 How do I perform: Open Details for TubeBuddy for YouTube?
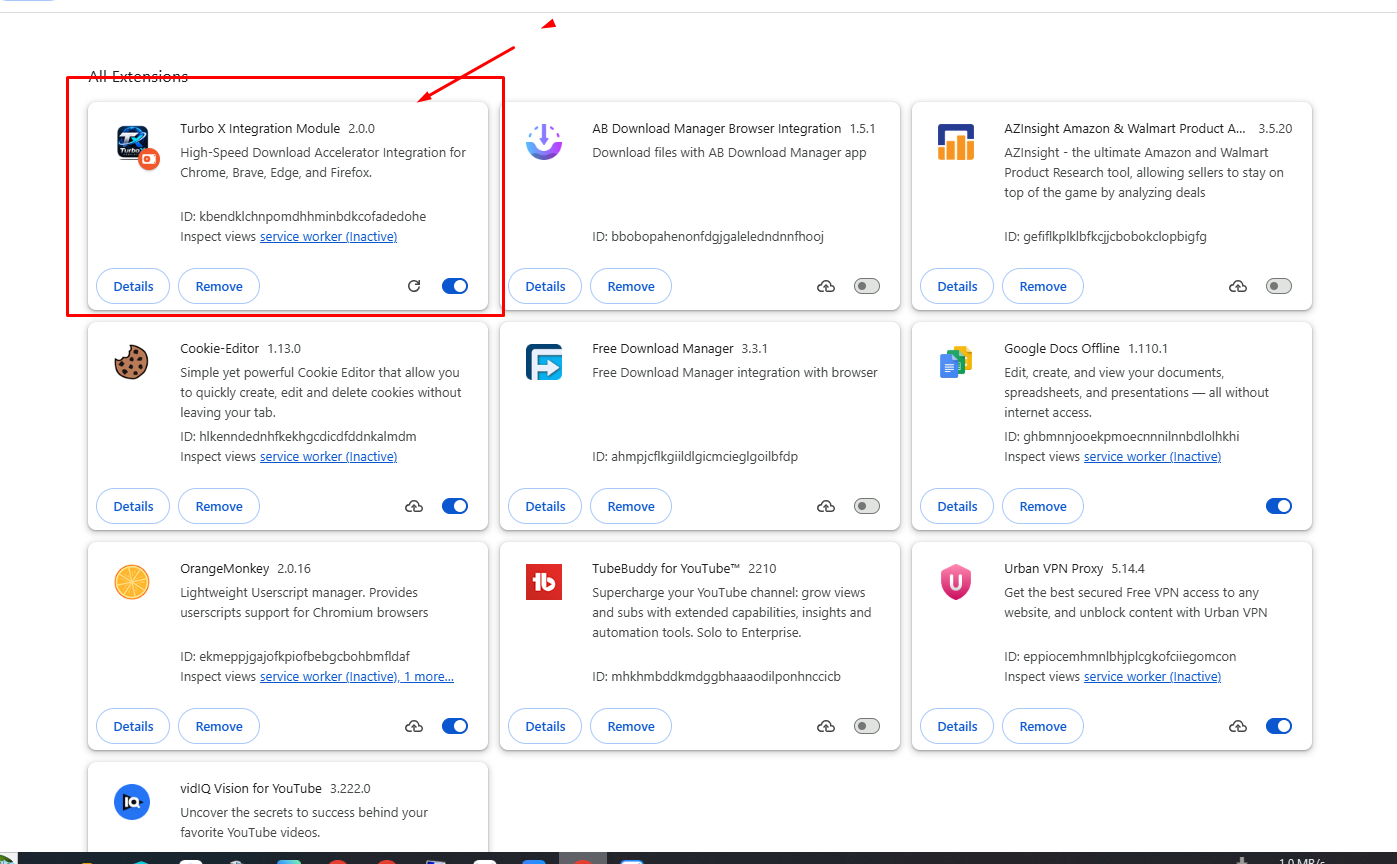pyautogui.click(x=545, y=726)
